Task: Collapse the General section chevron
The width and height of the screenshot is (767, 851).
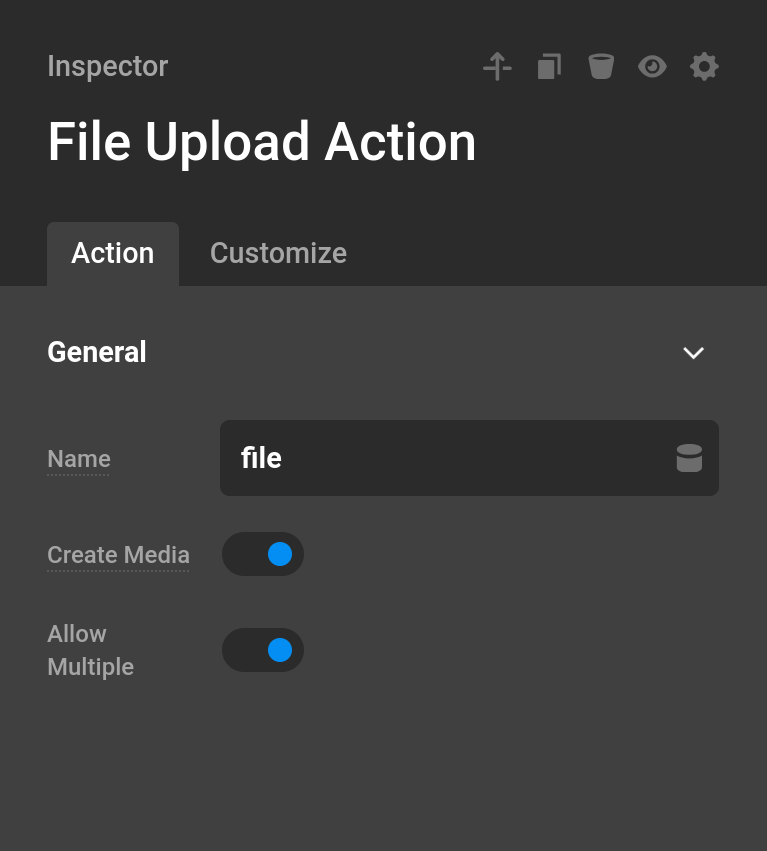Action: click(x=693, y=353)
